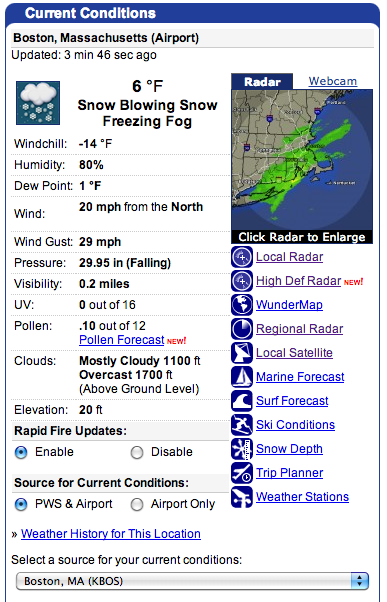387x602 pixels.
Task: Select PWS & Airport source option
Action: point(21,504)
